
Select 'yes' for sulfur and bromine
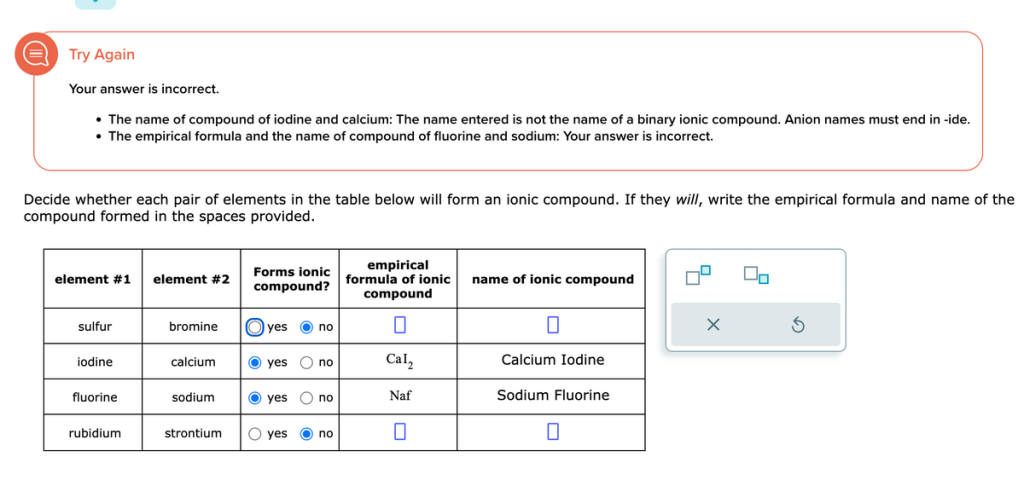(x=255, y=327)
